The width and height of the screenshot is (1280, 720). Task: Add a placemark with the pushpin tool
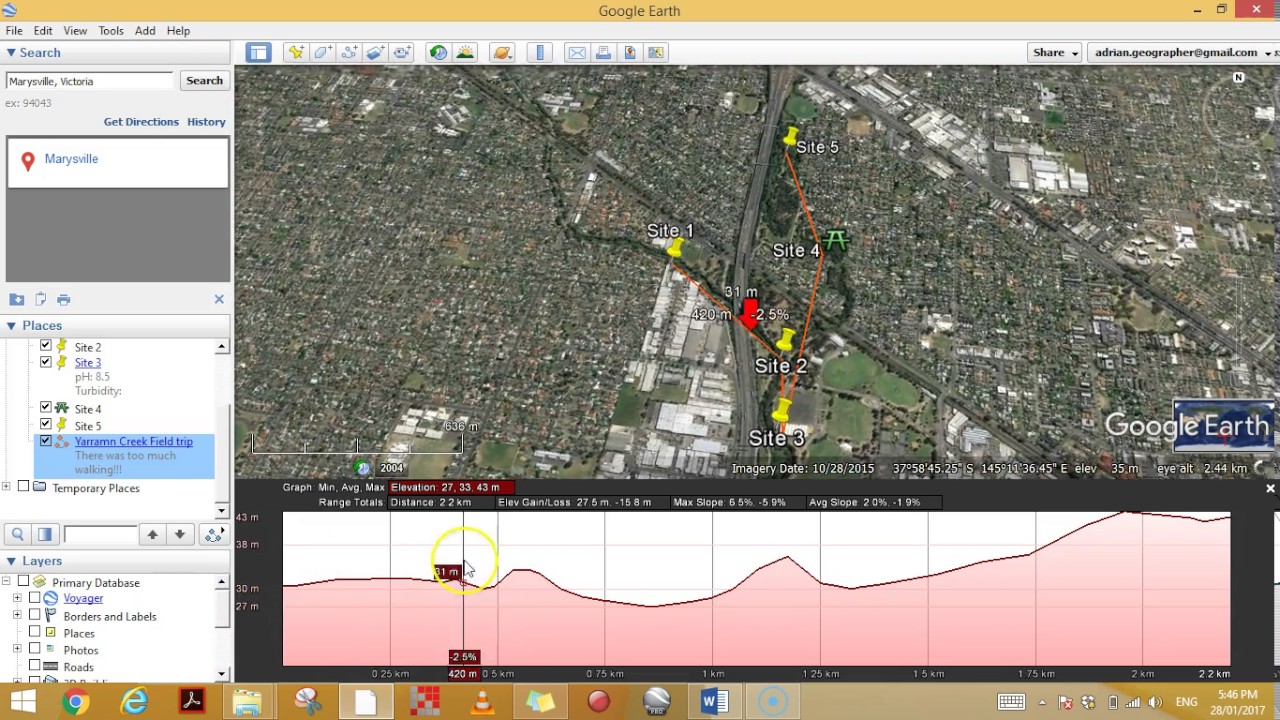click(x=296, y=53)
